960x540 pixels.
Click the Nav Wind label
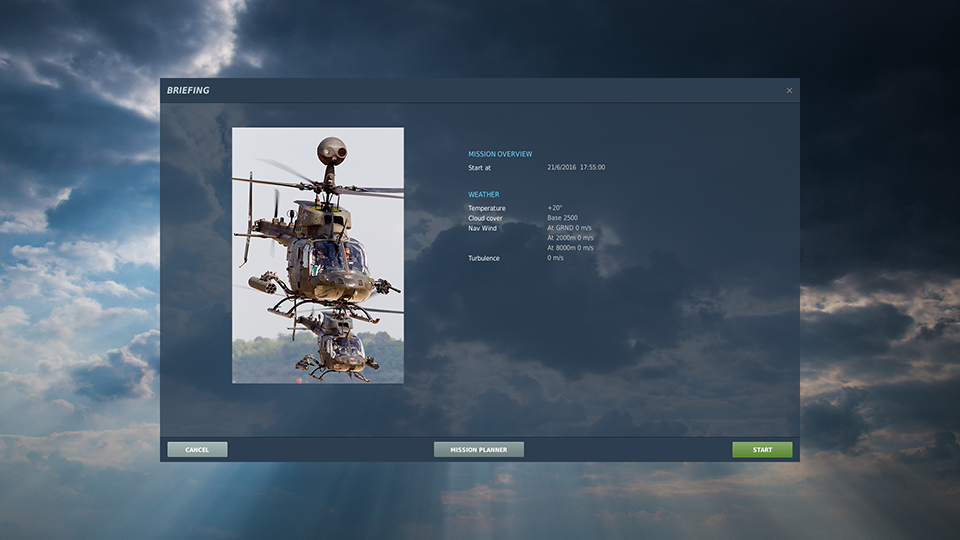click(482, 228)
